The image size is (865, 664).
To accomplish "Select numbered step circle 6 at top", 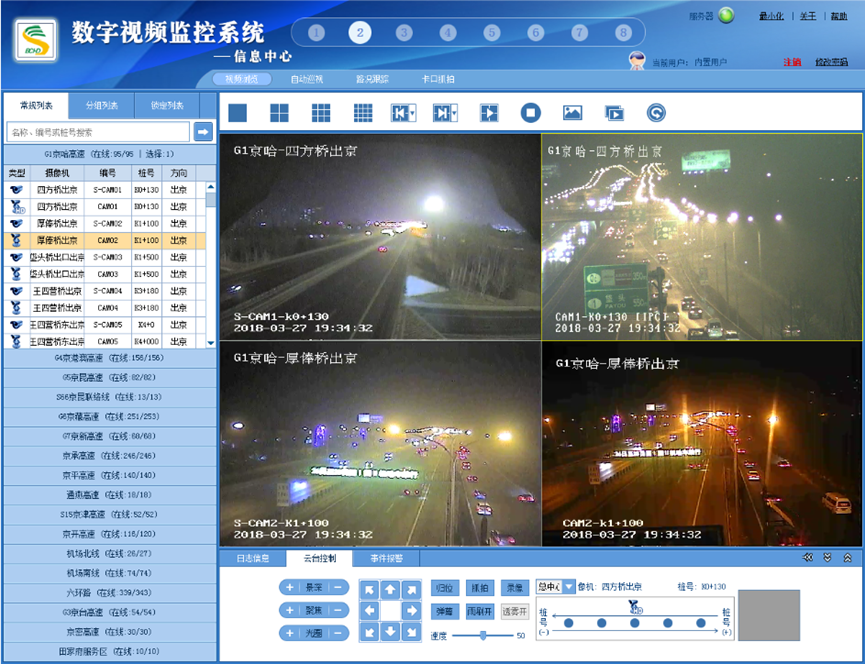I will pos(536,32).
